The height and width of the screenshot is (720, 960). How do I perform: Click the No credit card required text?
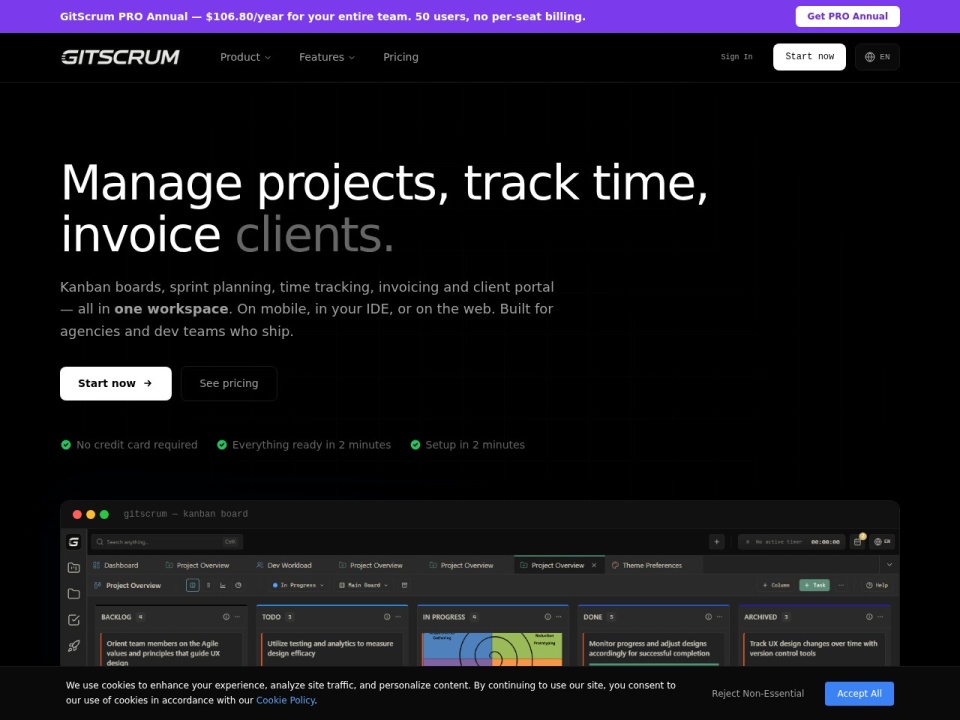(x=137, y=445)
